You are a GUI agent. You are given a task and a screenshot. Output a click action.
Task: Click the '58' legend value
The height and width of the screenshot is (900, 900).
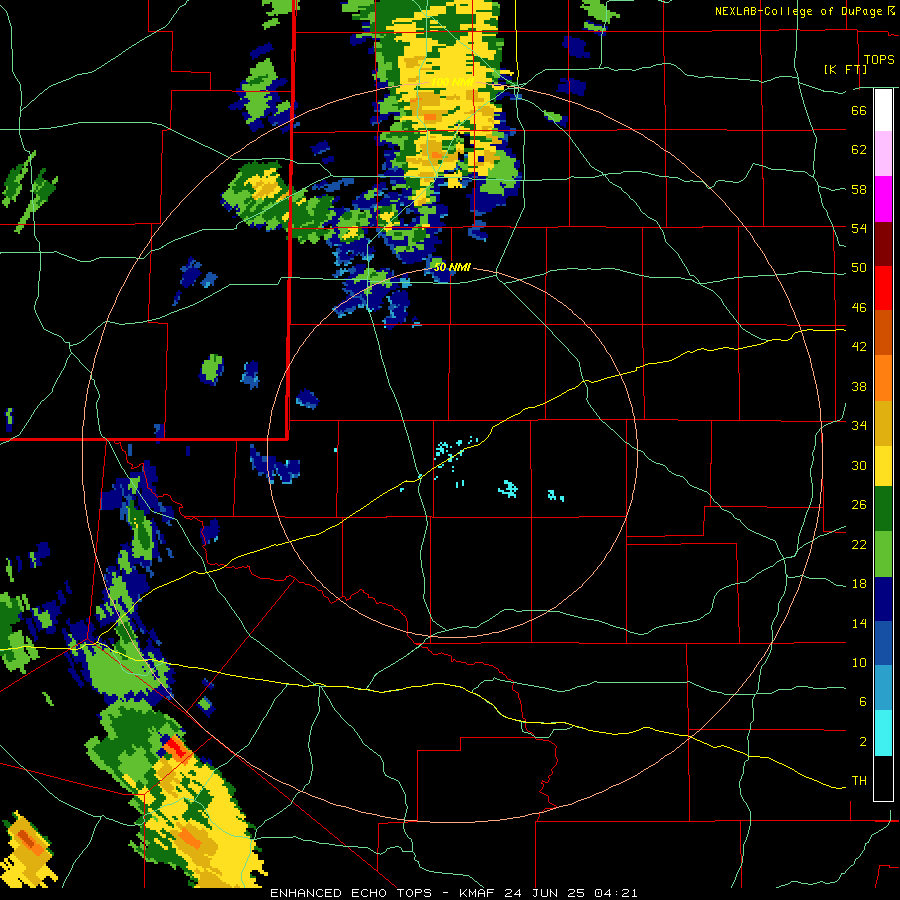[859, 189]
